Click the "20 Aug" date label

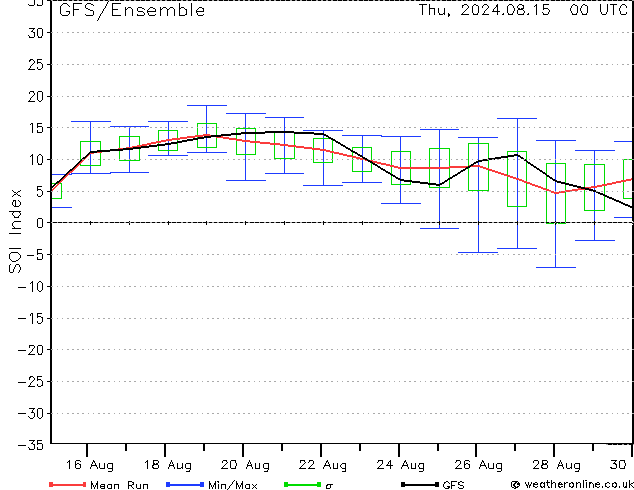click(245, 465)
